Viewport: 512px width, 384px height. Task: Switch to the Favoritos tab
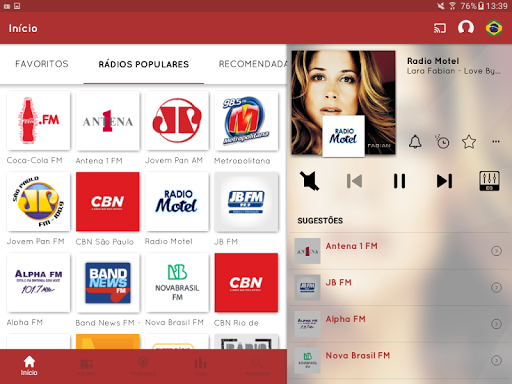pyautogui.click(x=42, y=64)
